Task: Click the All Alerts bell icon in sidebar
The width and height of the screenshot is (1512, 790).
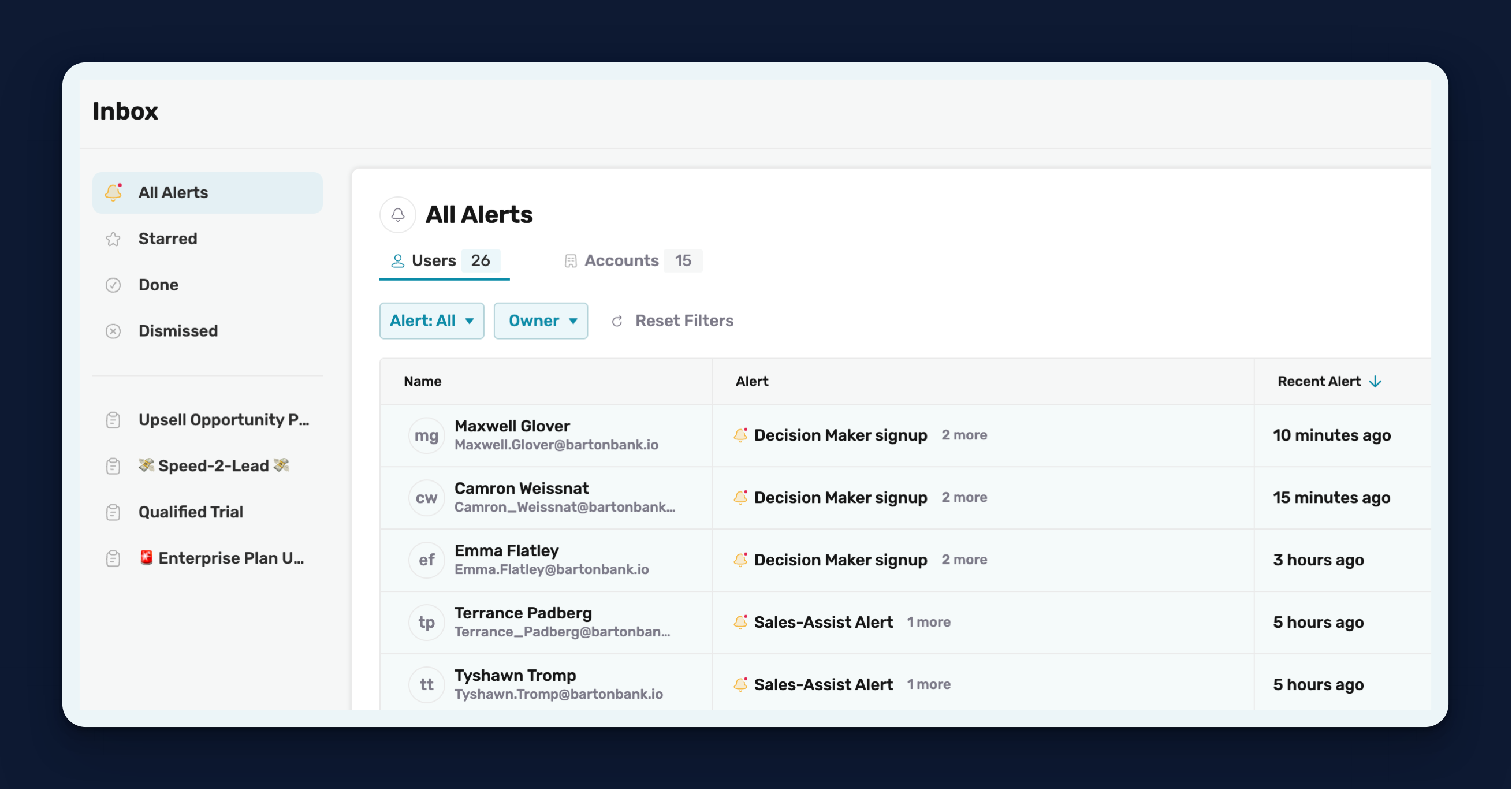Action: pyautogui.click(x=113, y=192)
